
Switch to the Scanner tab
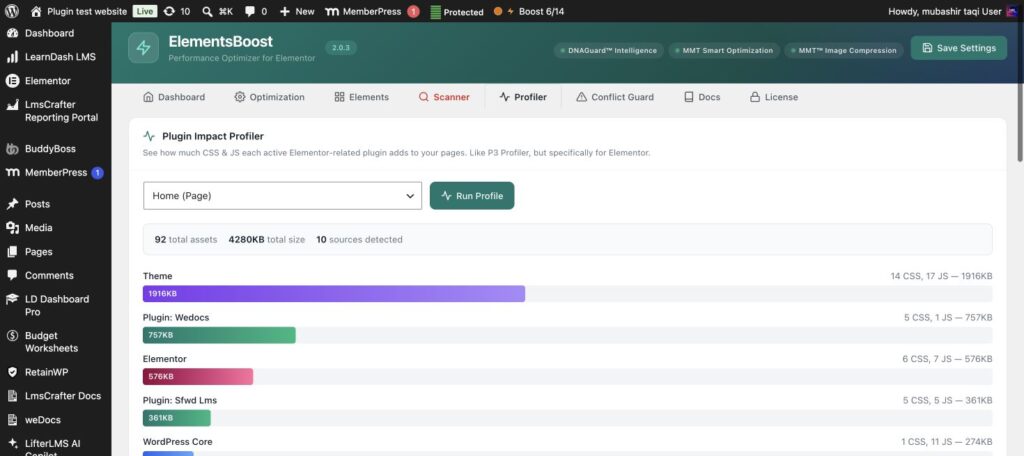coord(444,97)
